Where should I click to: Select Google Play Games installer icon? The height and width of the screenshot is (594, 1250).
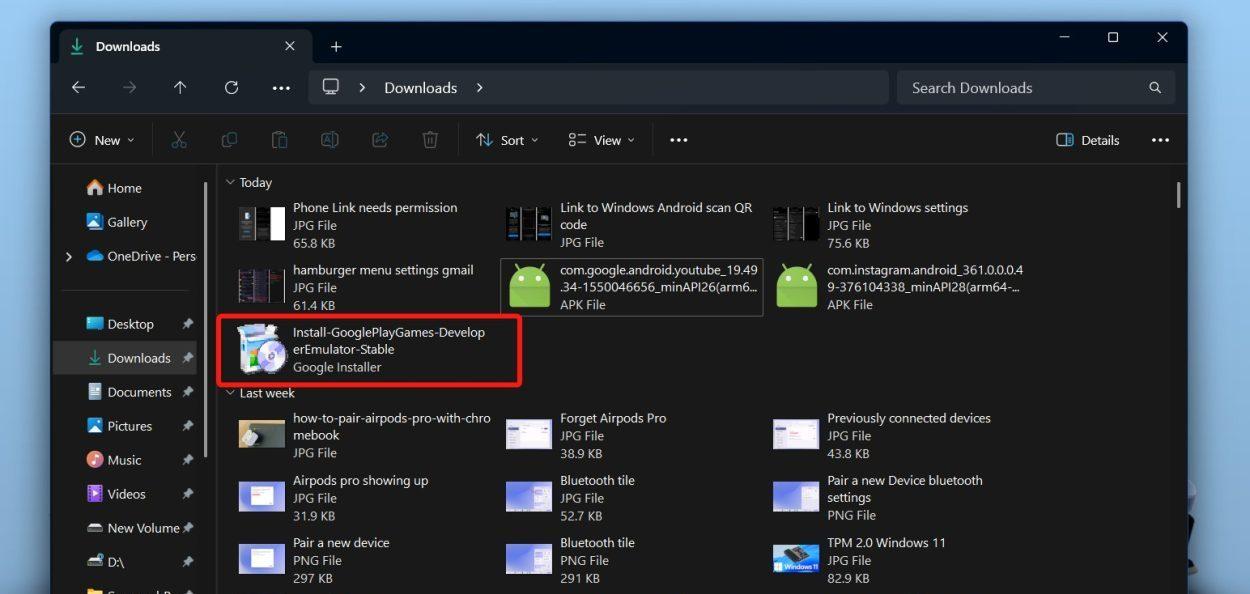pyautogui.click(x=262, y=349)
